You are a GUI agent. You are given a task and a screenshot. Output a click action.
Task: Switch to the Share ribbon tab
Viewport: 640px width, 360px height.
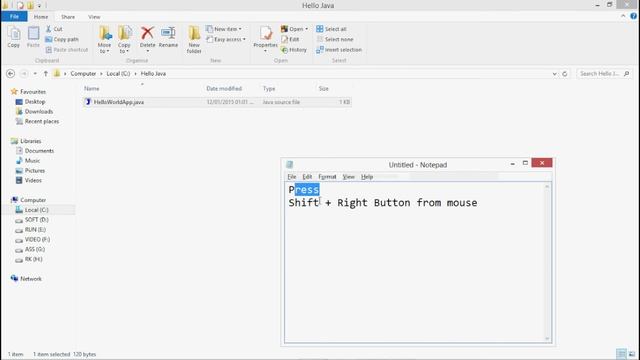click(x=68, y=17)
